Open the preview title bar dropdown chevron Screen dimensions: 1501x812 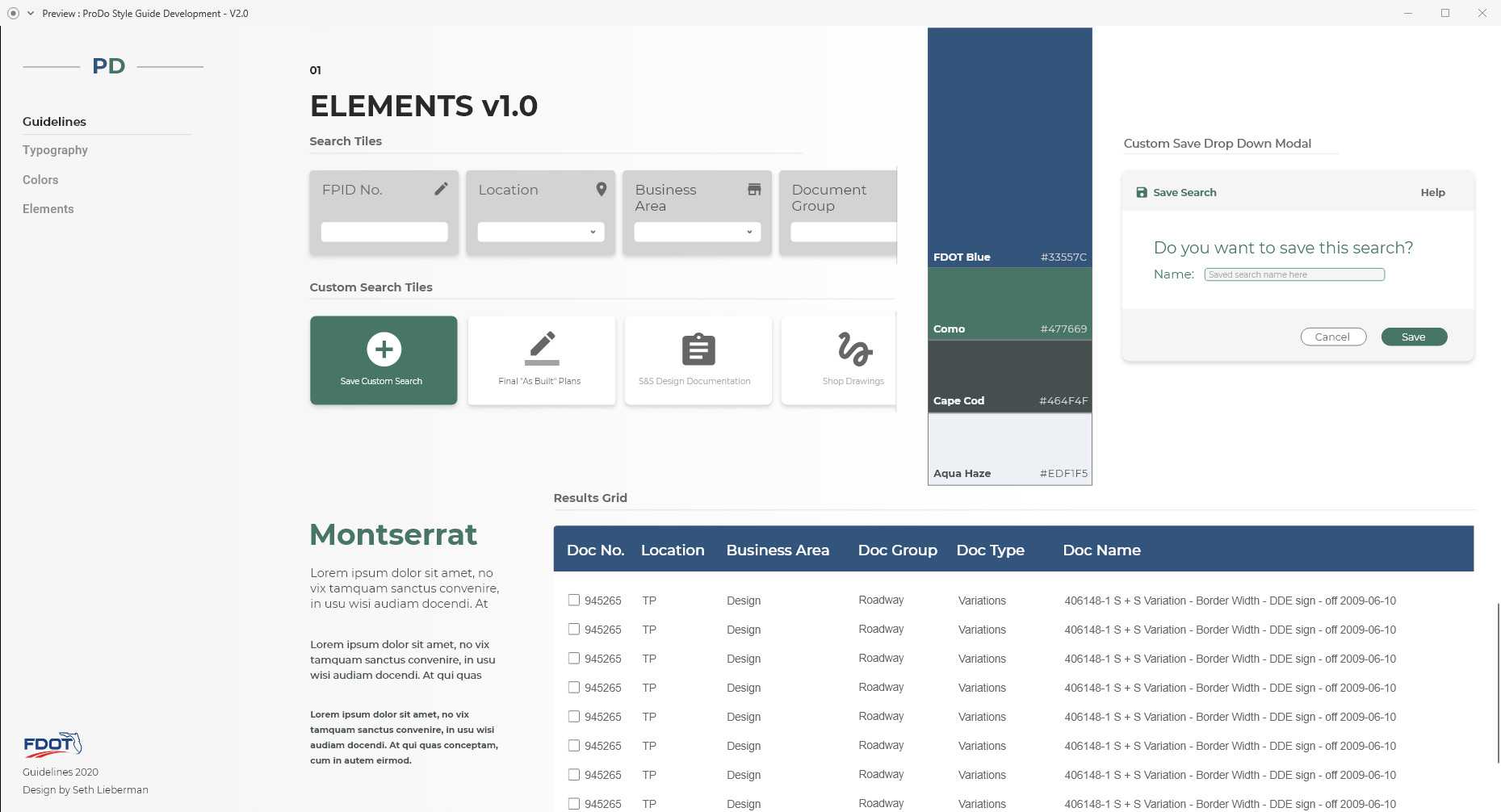click(31, 13)
